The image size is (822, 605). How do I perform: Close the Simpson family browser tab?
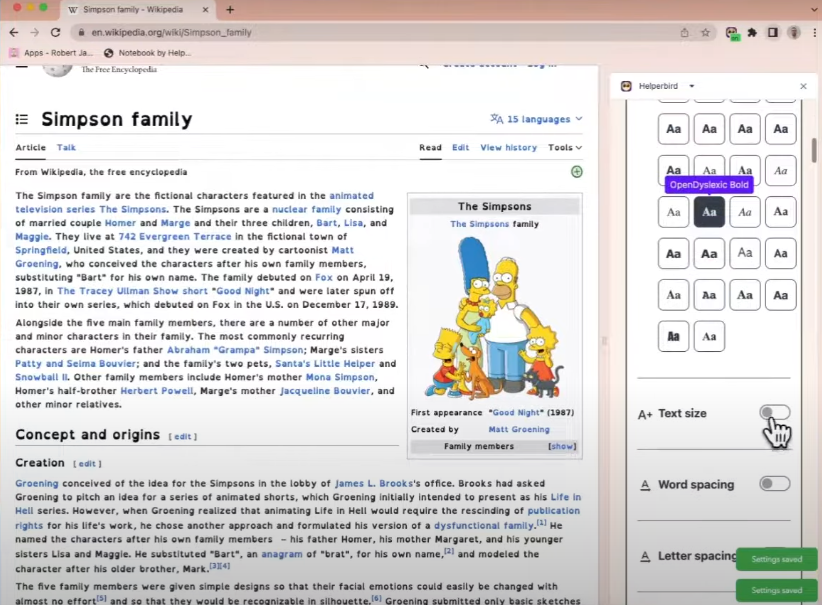206,9
